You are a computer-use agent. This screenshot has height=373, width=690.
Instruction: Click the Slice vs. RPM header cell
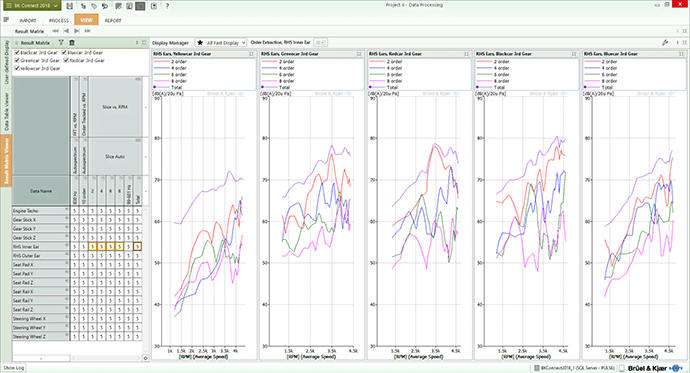tap(115, 107)
